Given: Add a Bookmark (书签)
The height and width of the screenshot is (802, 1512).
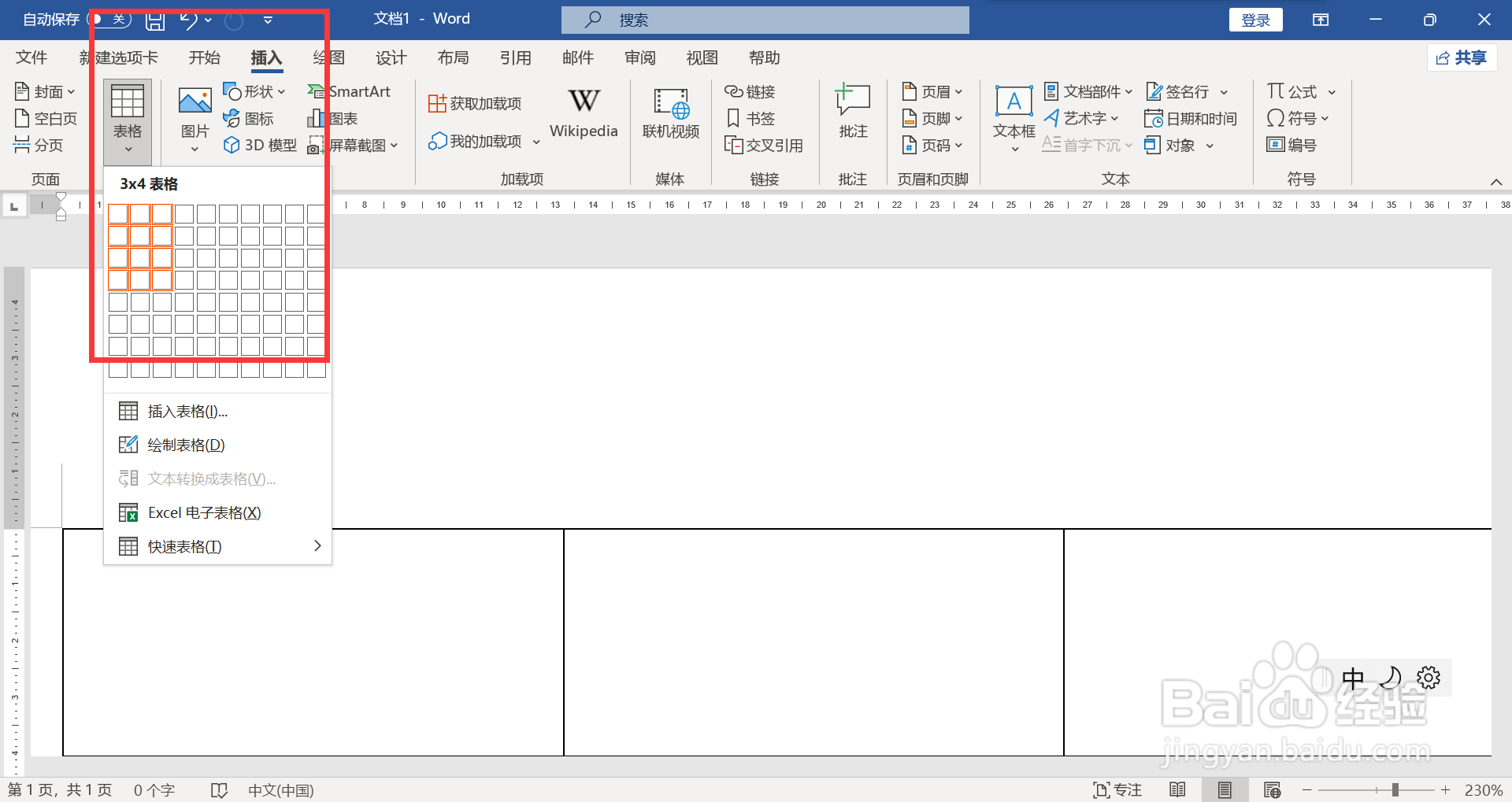Looking at the screenshot, I should tap(750, 118).
